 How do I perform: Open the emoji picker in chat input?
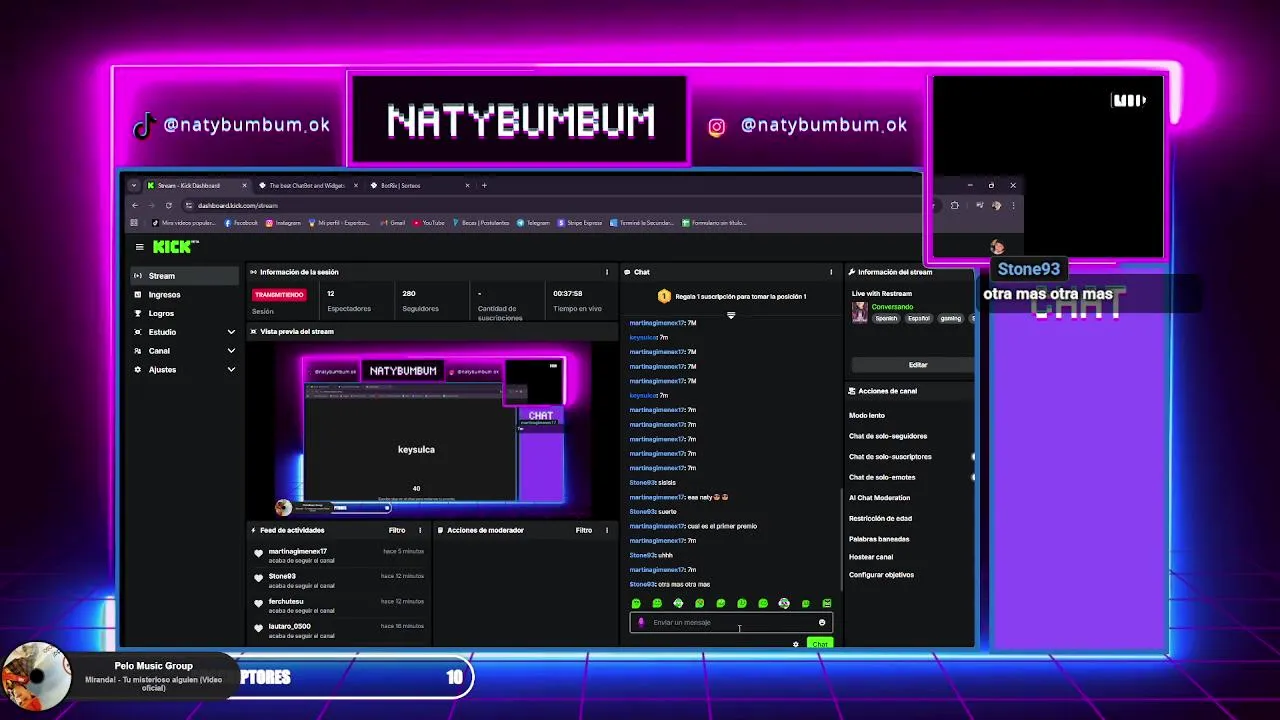(822, 622)
